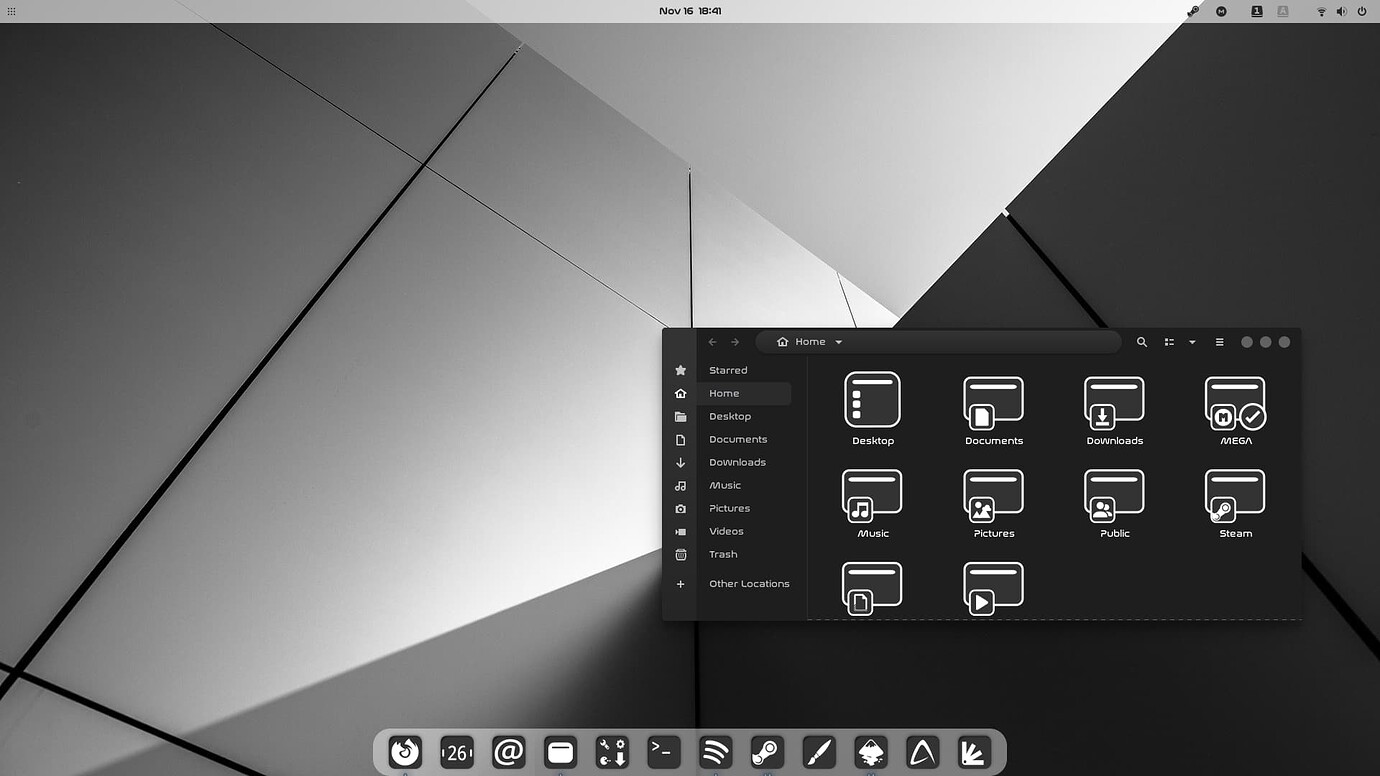Click the Steam tray icon in the top bar

tap(1193, 11)
